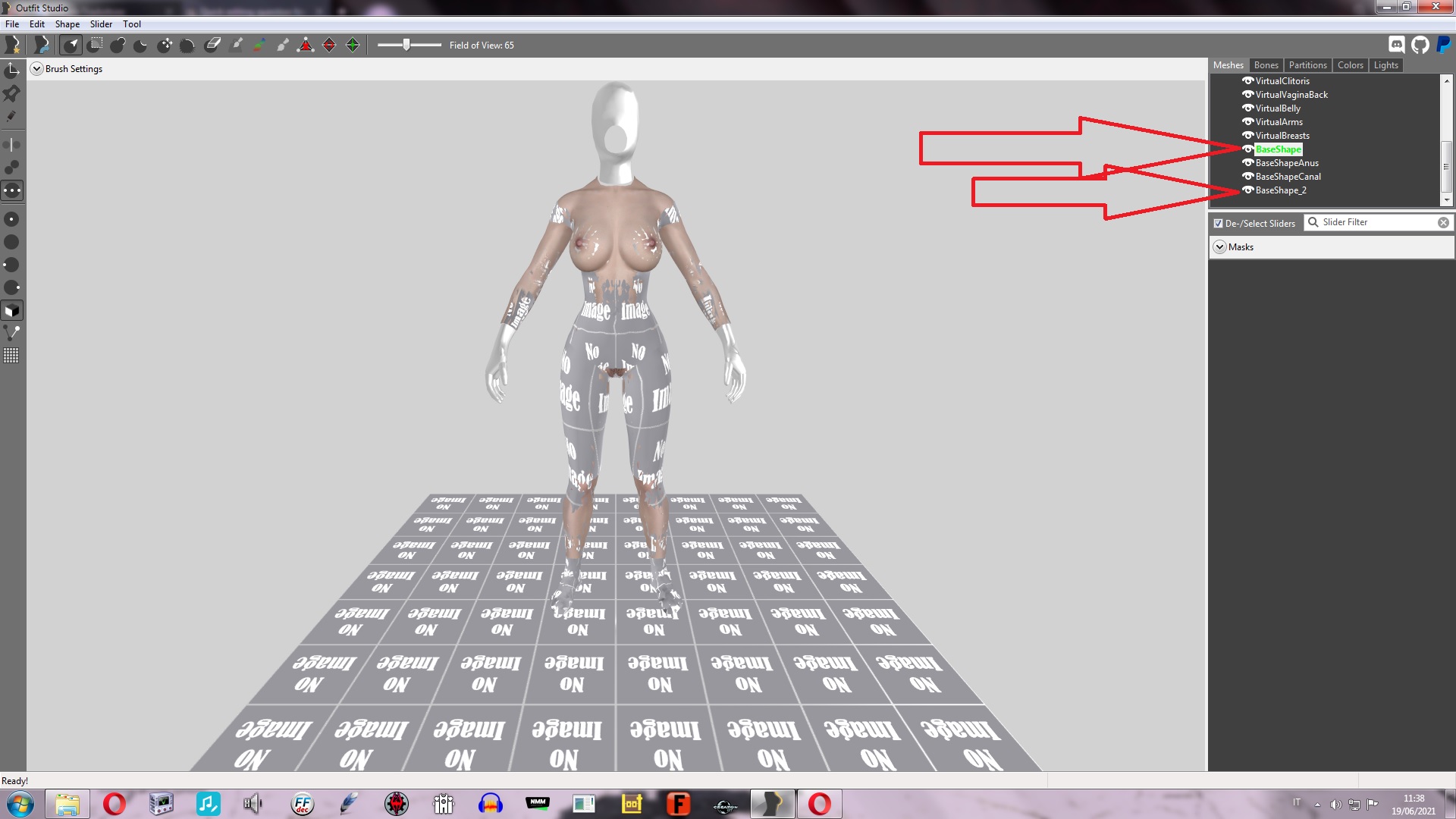This screenshot has height=819, width=1456.
Task: Switch to the Colors tab
Action: 1350,65
